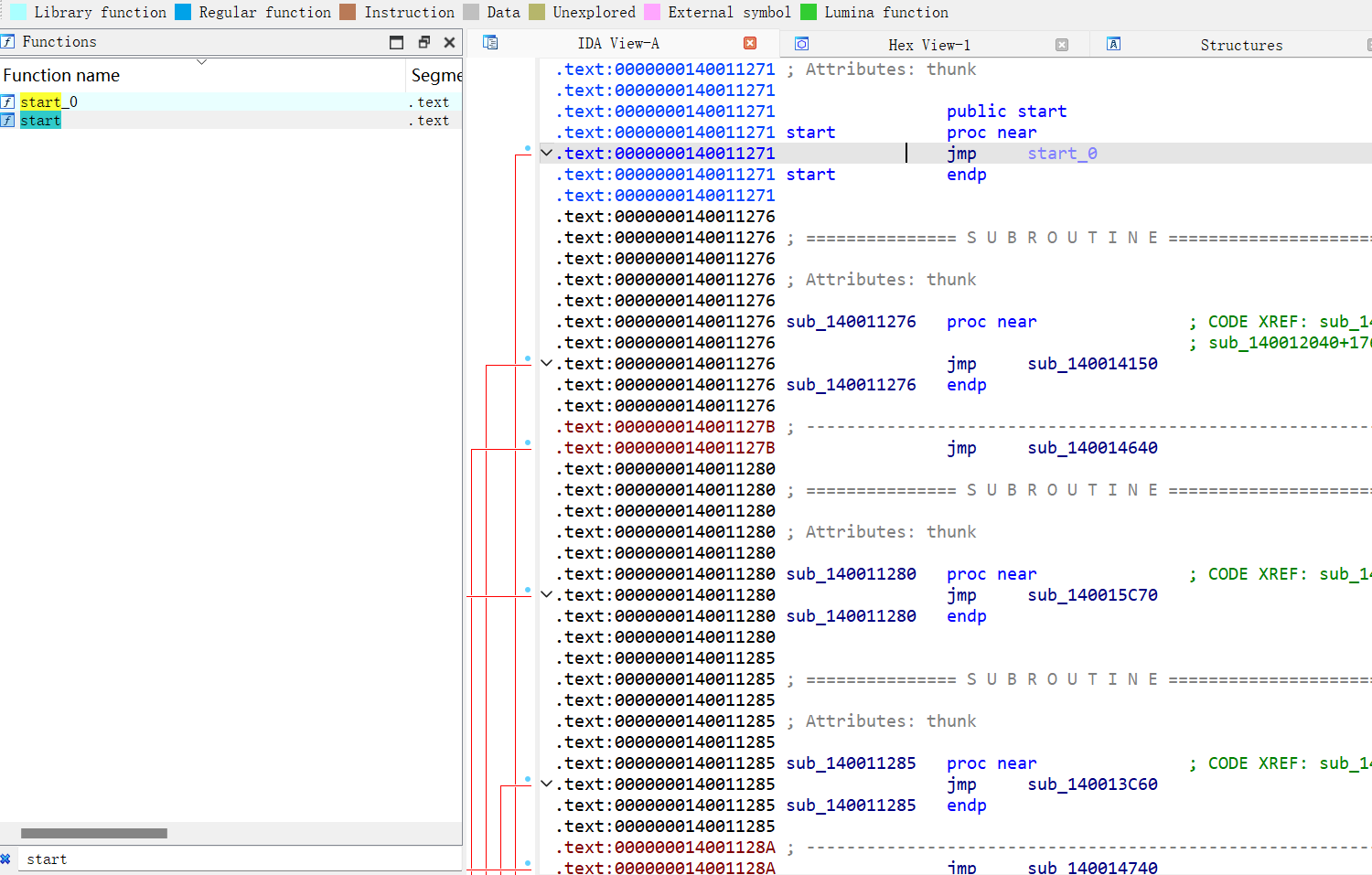Click the Functions panel horizontal scrollbar
The height and width of the screenshot is (875, 1372).
(94, 833)
